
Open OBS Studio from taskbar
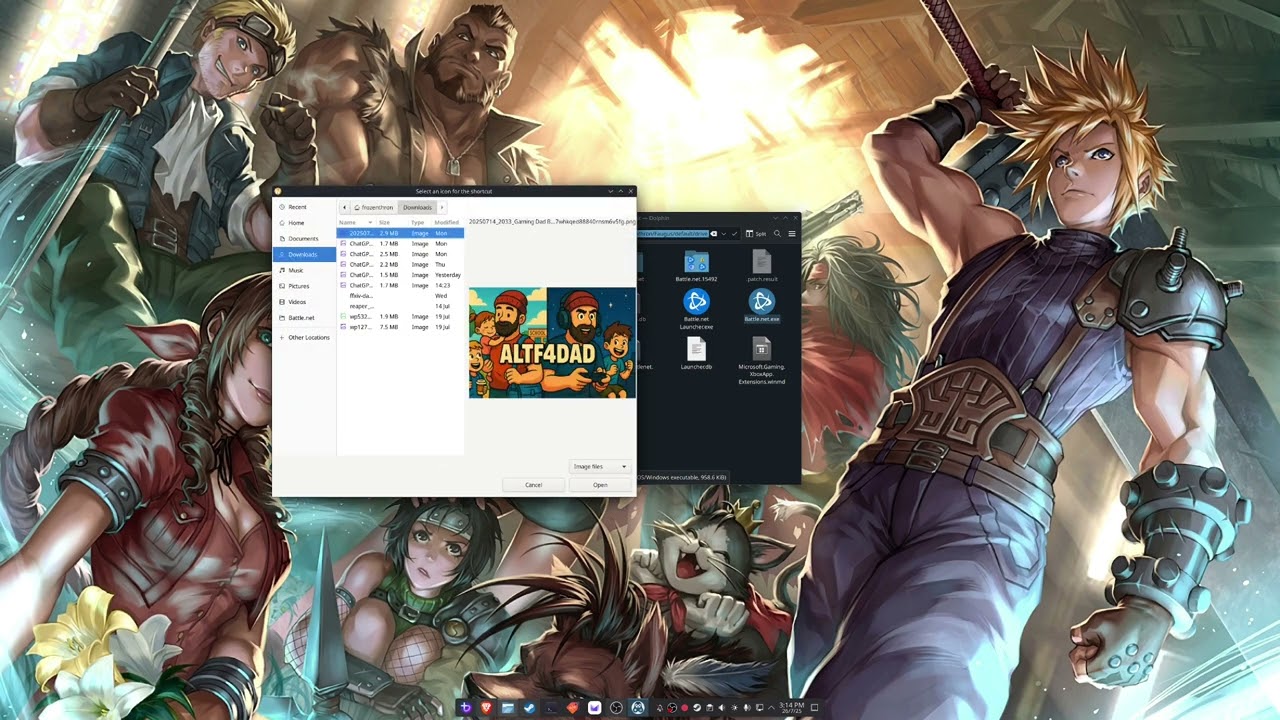616,707
